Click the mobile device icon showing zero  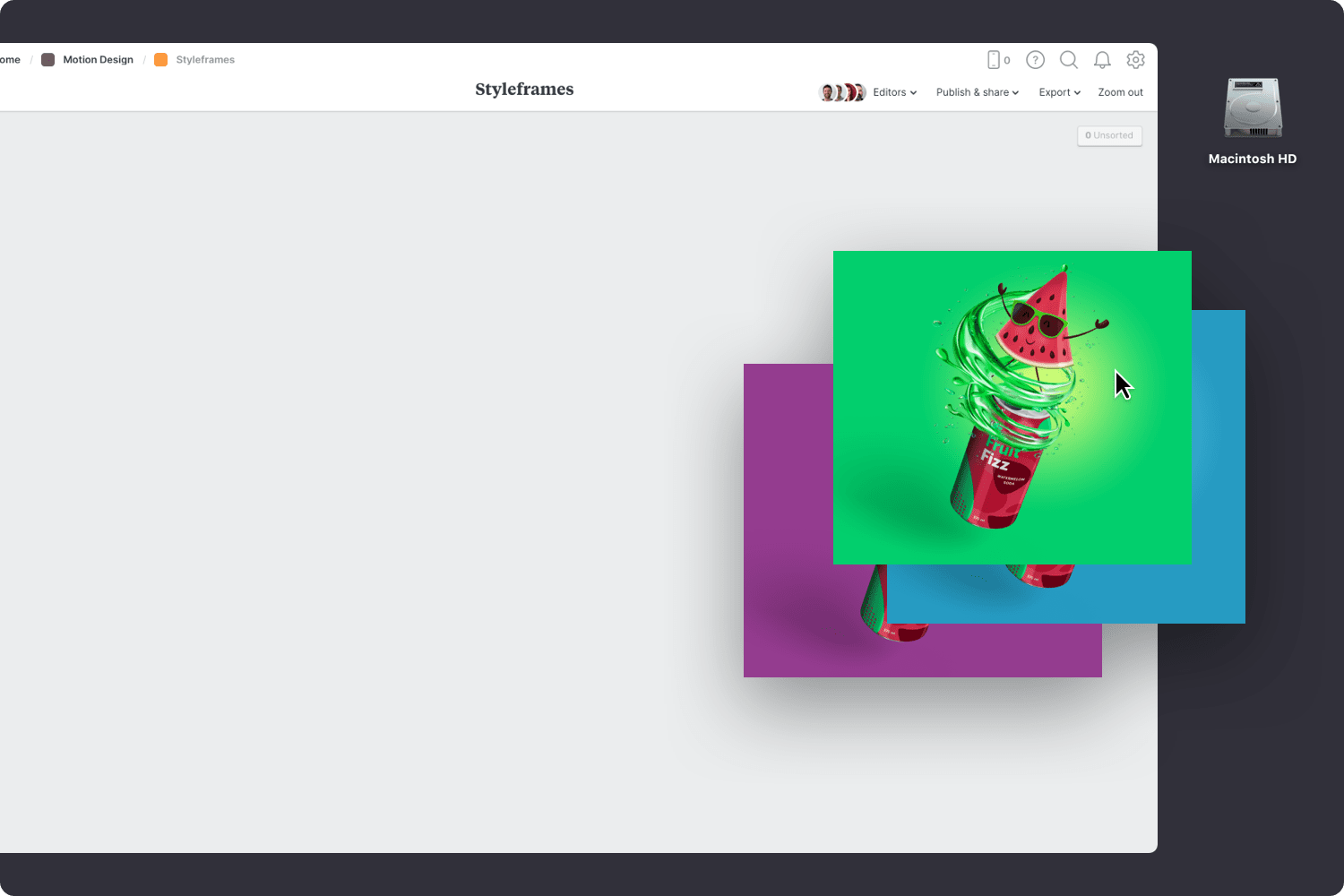(x=997, y=59)
